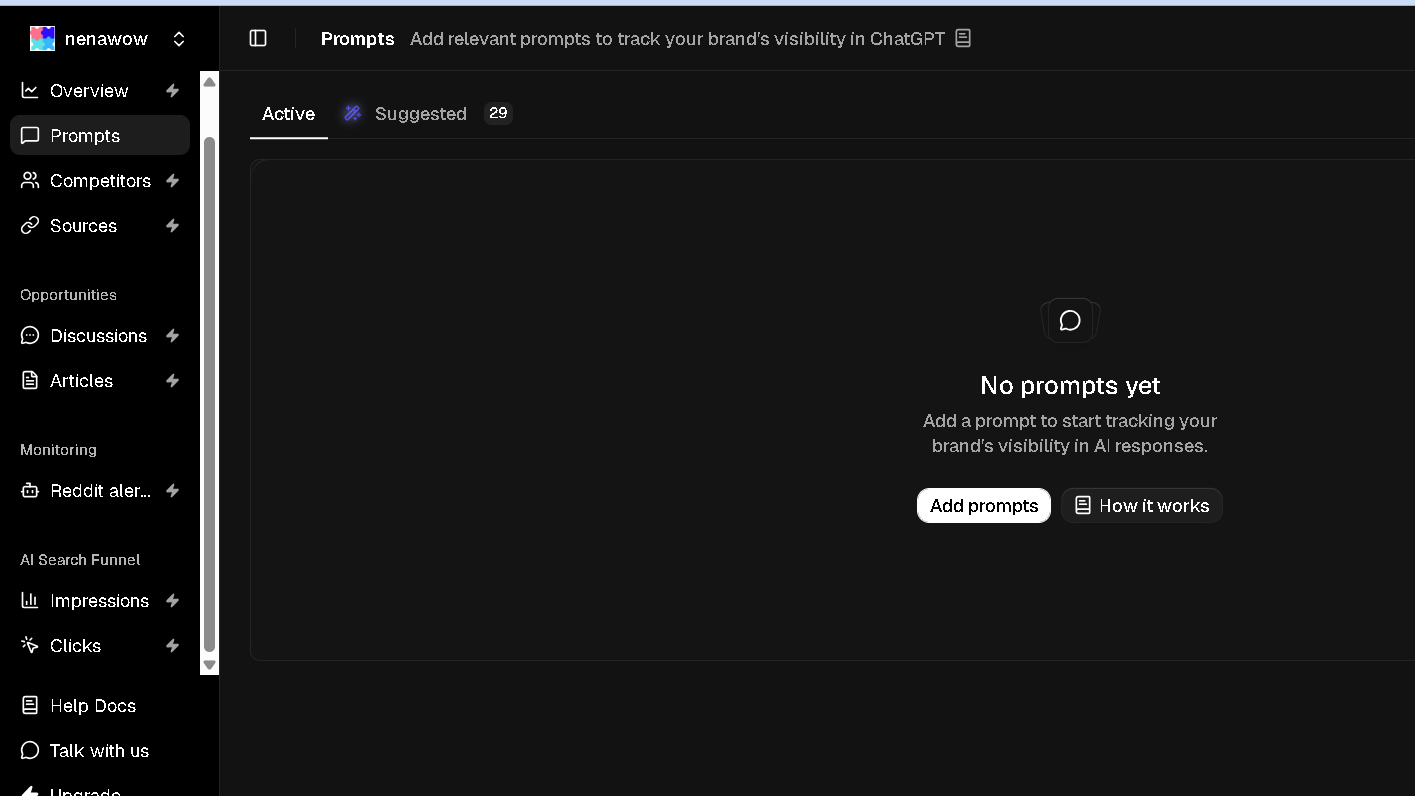Screen dimensions: 1415x796
Task: Select the Discussions opportunity icon
Action: (x=29, y=335)
